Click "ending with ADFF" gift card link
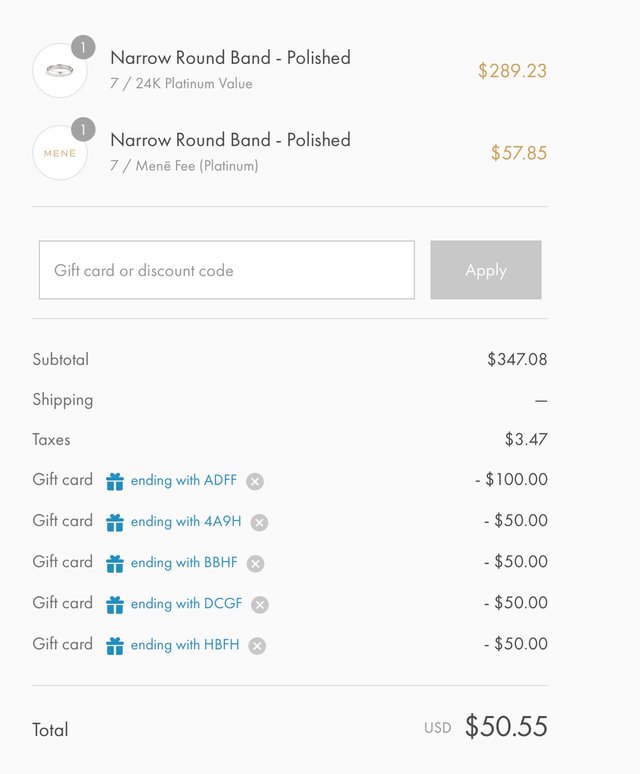The image size is (640, 774). point(184,481)
